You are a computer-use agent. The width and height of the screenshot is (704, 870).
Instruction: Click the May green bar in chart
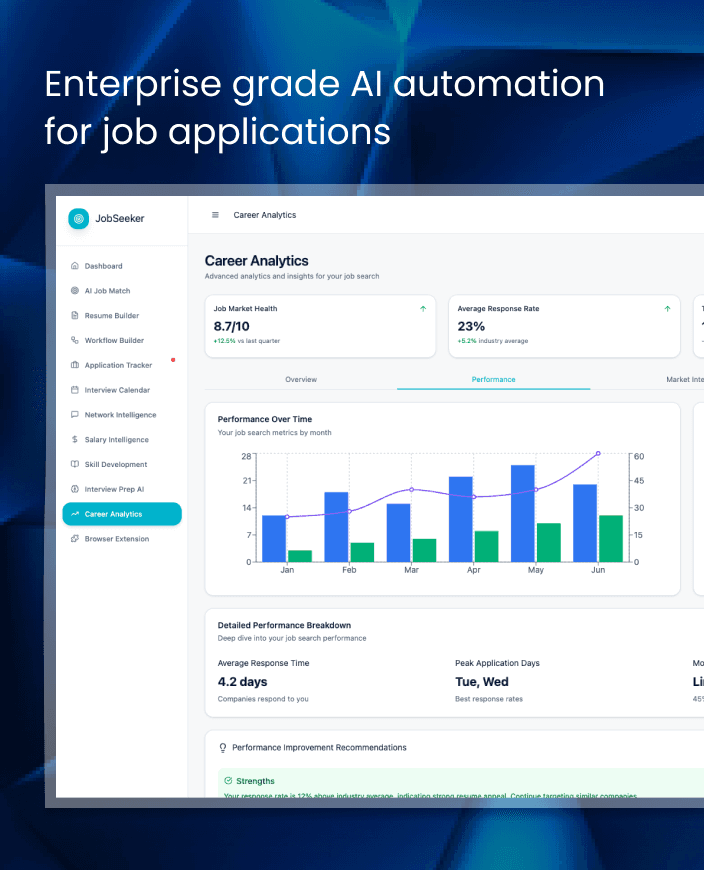(549, 543)
